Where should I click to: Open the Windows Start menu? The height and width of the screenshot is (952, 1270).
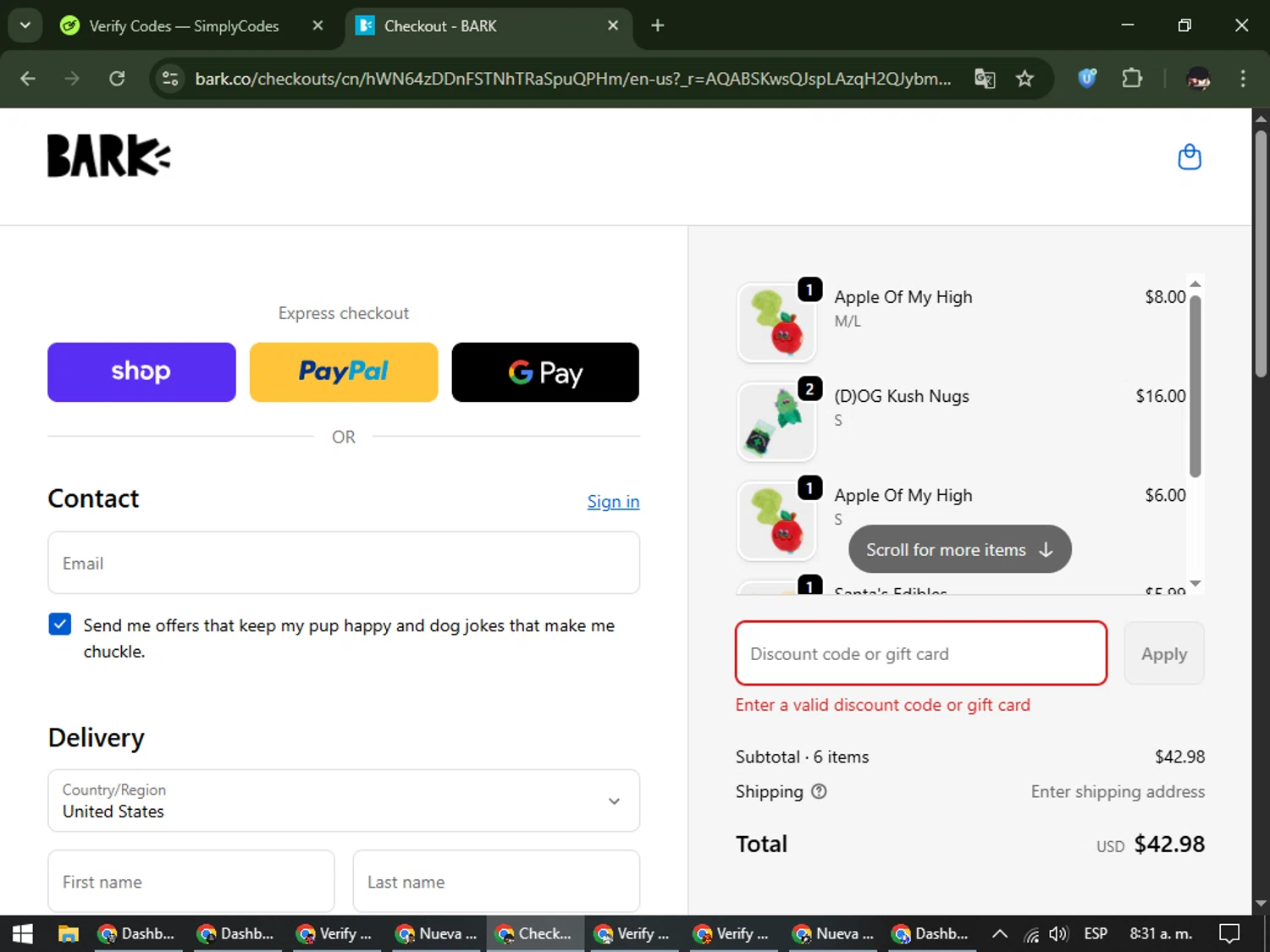[23, 933]
